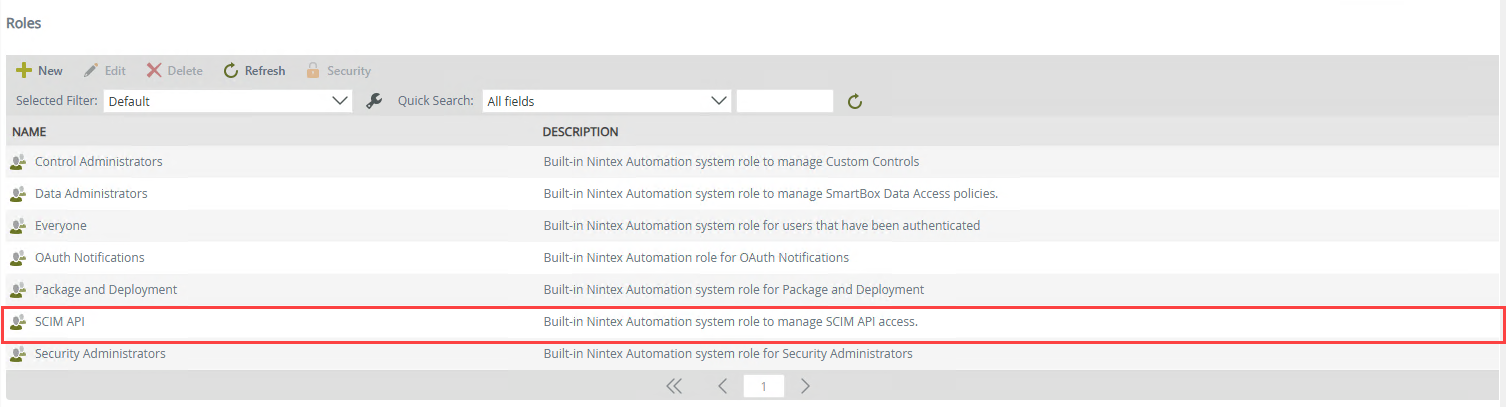
Task: Click the New role plus icon
Action: pyautogui.click(x=23, y=71)
